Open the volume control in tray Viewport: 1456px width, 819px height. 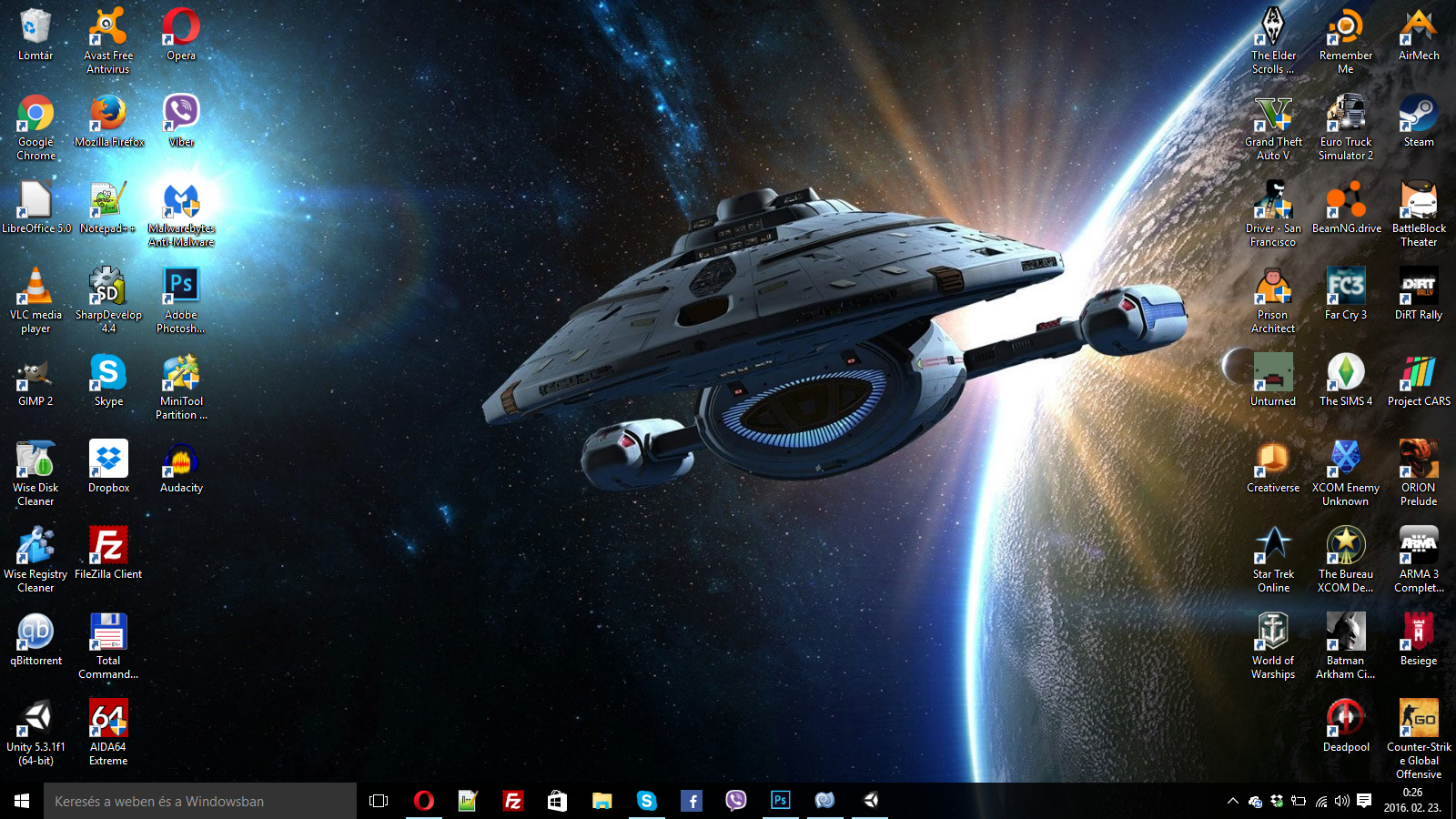pos(1341,801)
